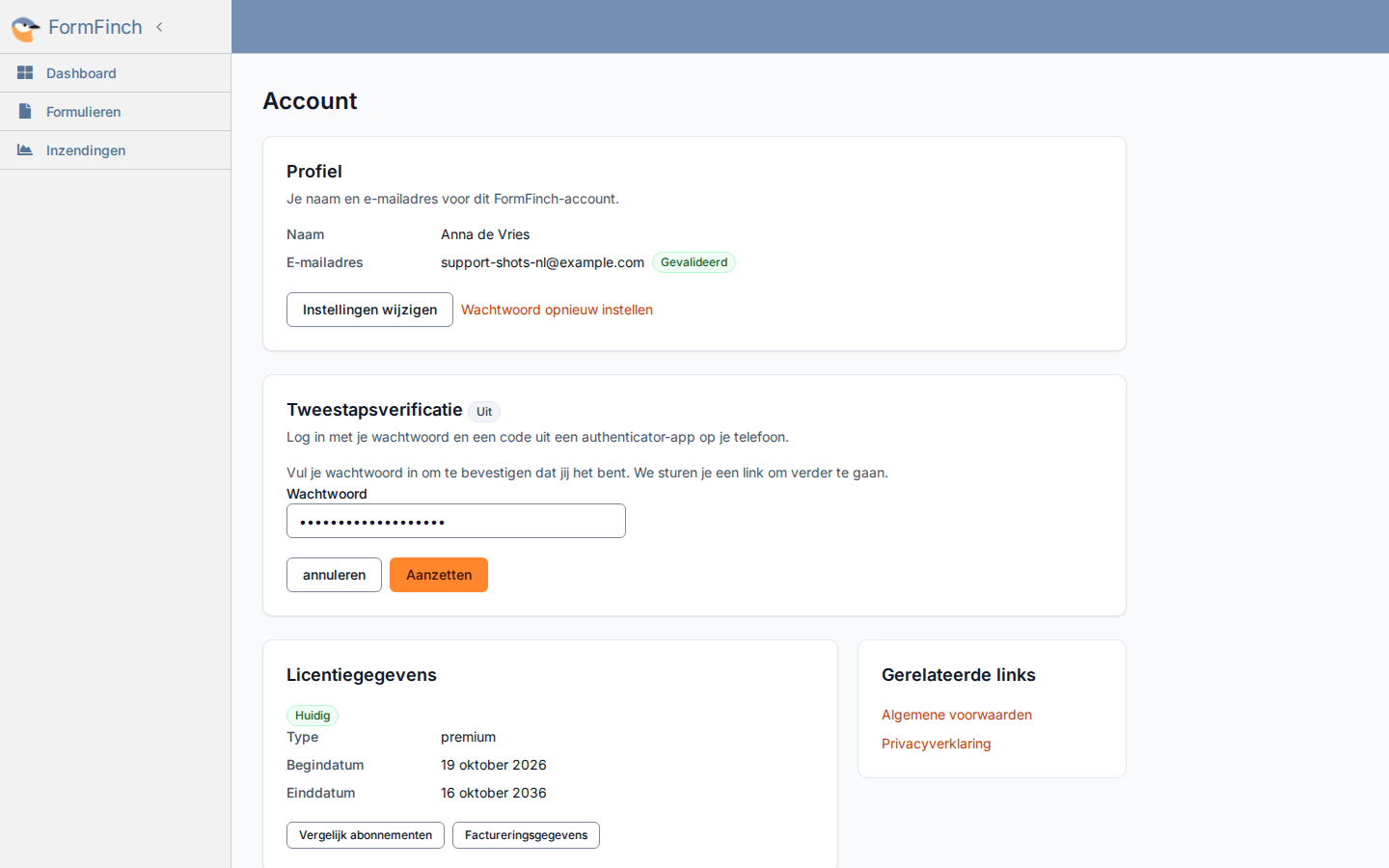Click the name Anna de Vries
The height and width of the screenshot is (868, 1389).
pyautogui.click(x=485, y=234)
